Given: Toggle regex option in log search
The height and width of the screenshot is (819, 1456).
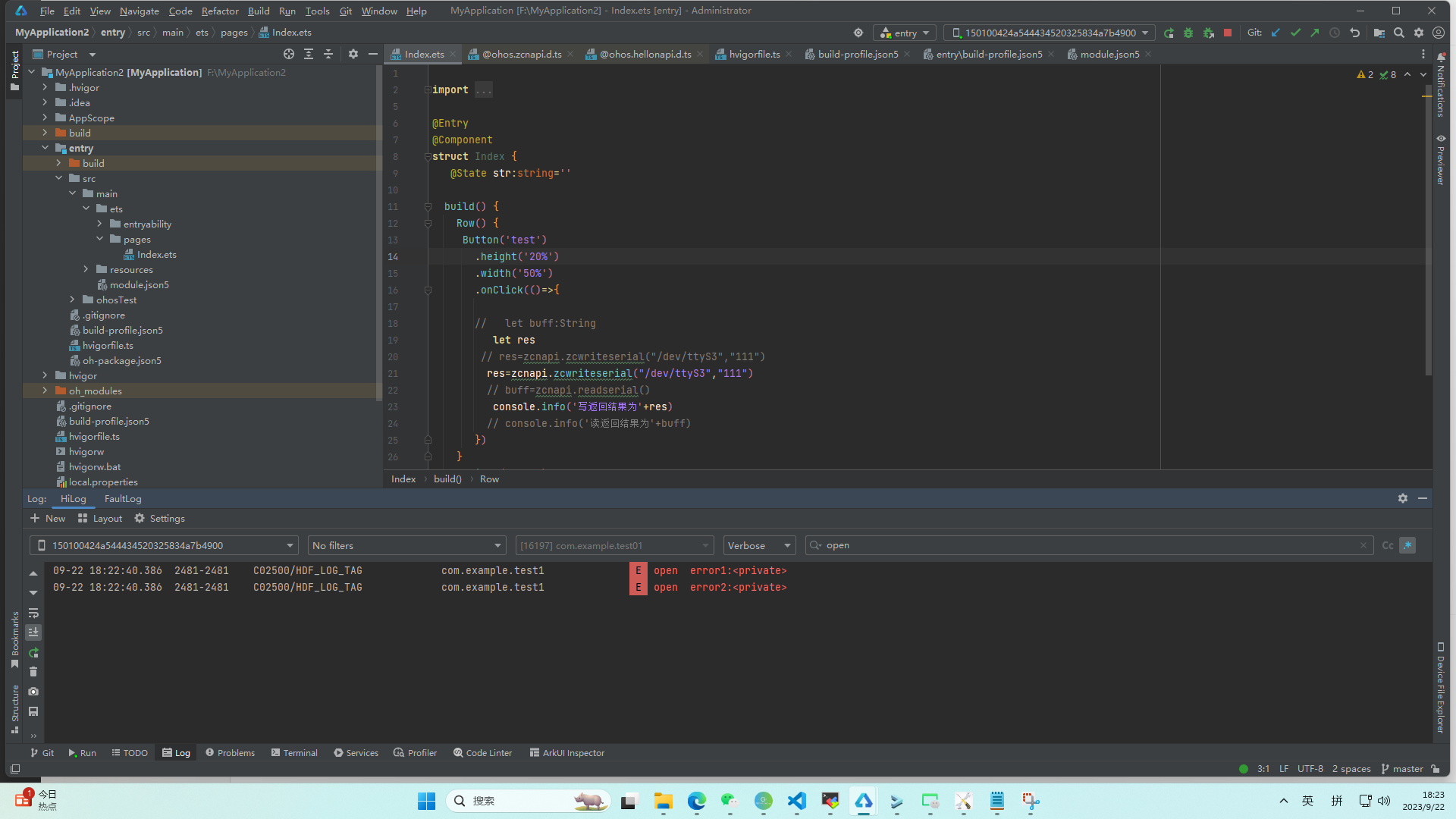Looking at the screenshot, I should coord(1407,545).
